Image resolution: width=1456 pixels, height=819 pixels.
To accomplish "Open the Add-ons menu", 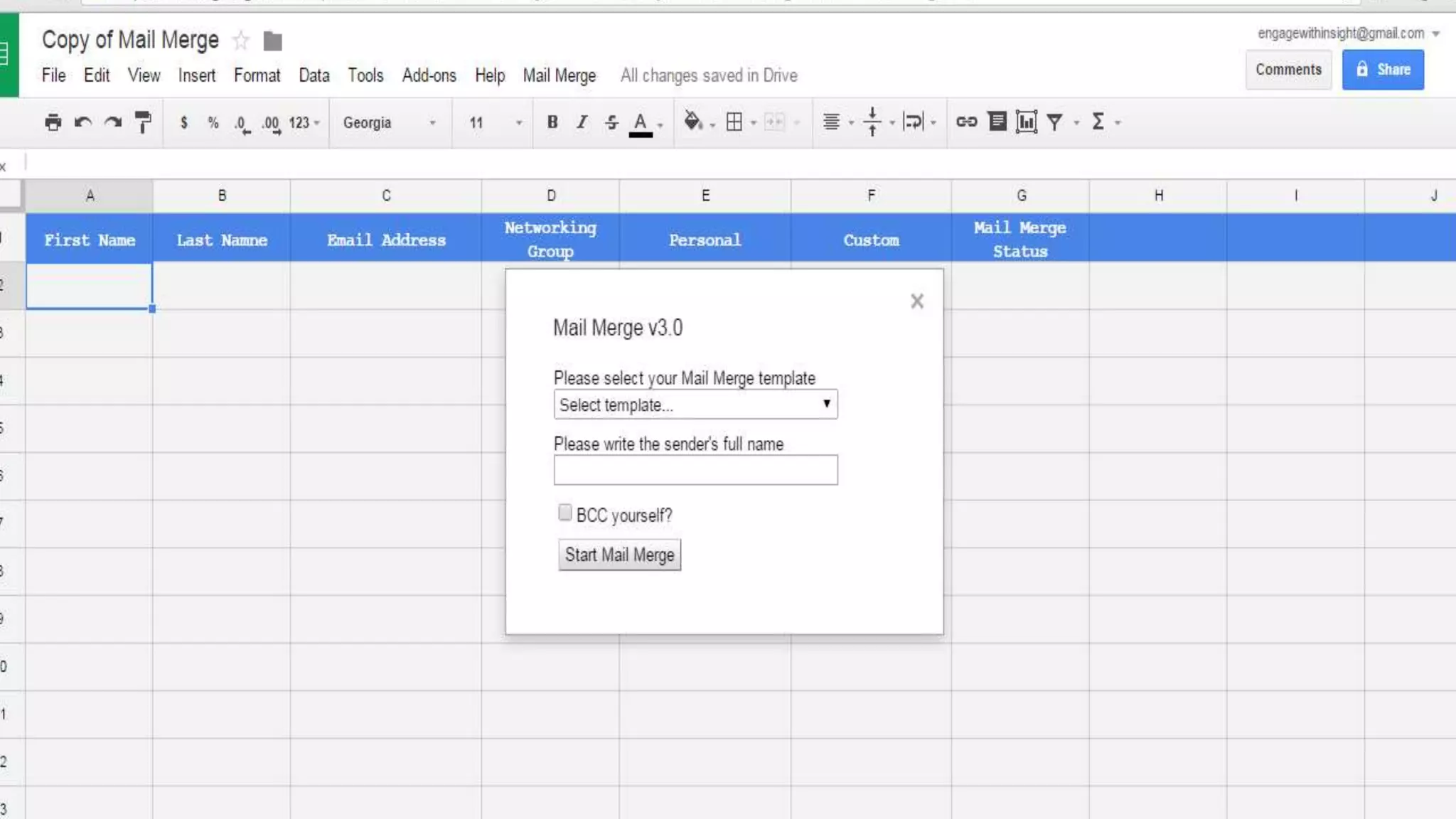I will coord(429,75).
